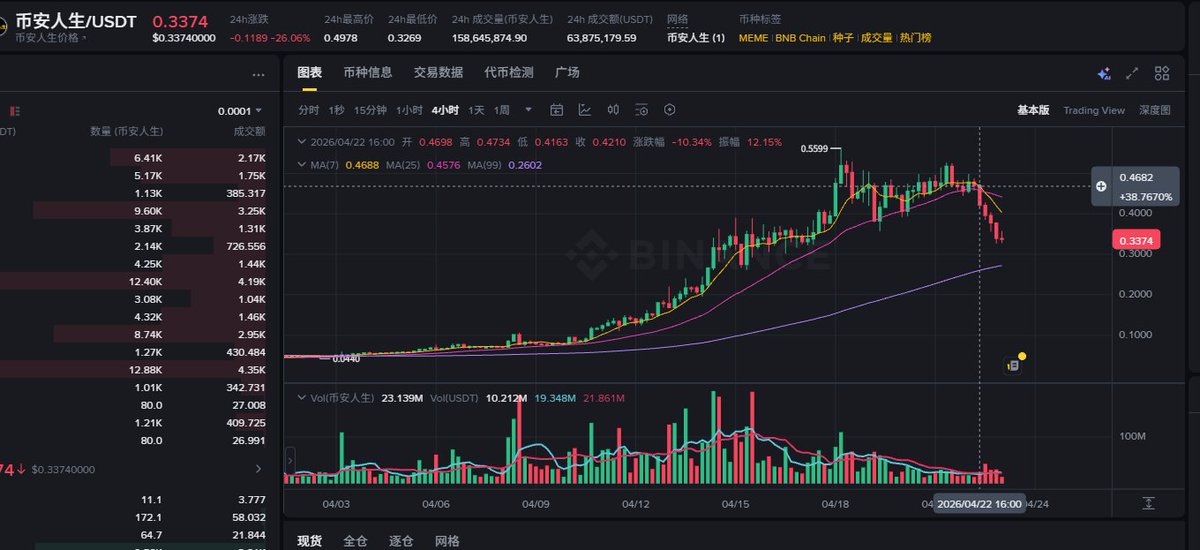The height and width of the screenshot is (550, 1200).
Task: Open the go-to-date calendar icon
Action: pos(557,110)
